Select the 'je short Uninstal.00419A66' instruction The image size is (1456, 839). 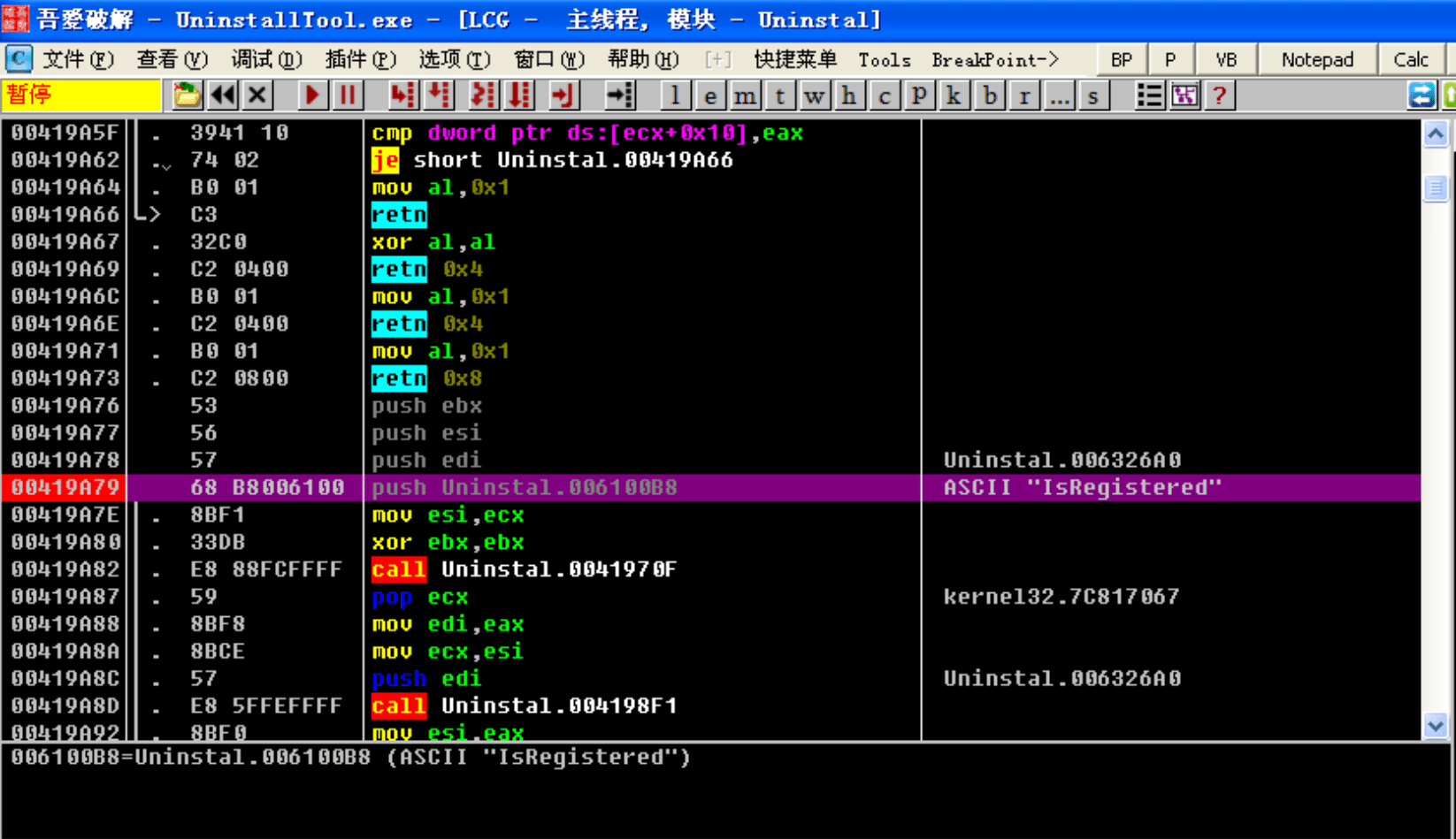coord(552,160)
